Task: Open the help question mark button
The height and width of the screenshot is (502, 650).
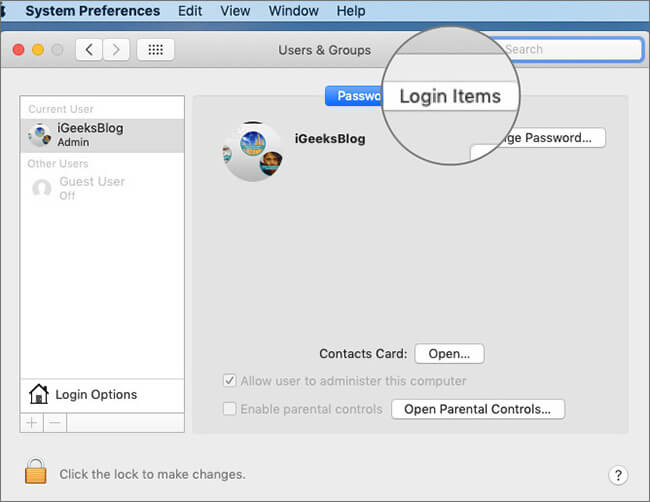Action: tap(617, 475)
